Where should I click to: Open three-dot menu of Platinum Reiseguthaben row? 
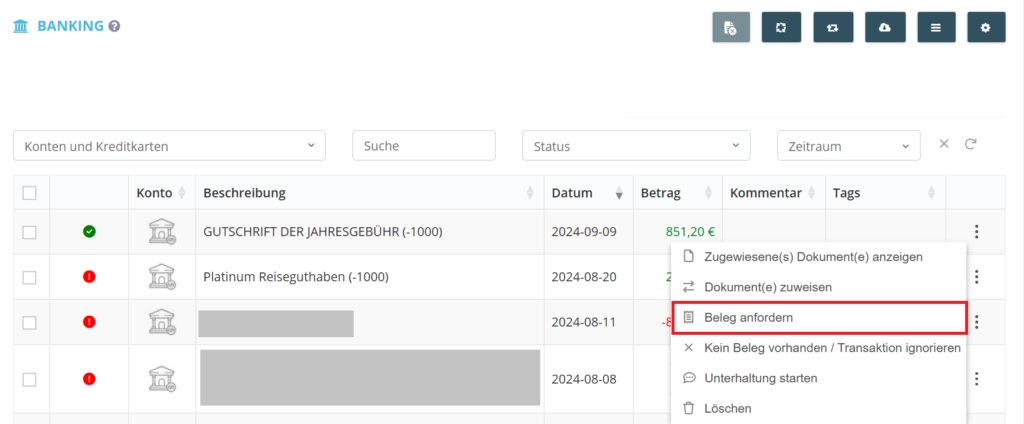click(x=976, y=277)
